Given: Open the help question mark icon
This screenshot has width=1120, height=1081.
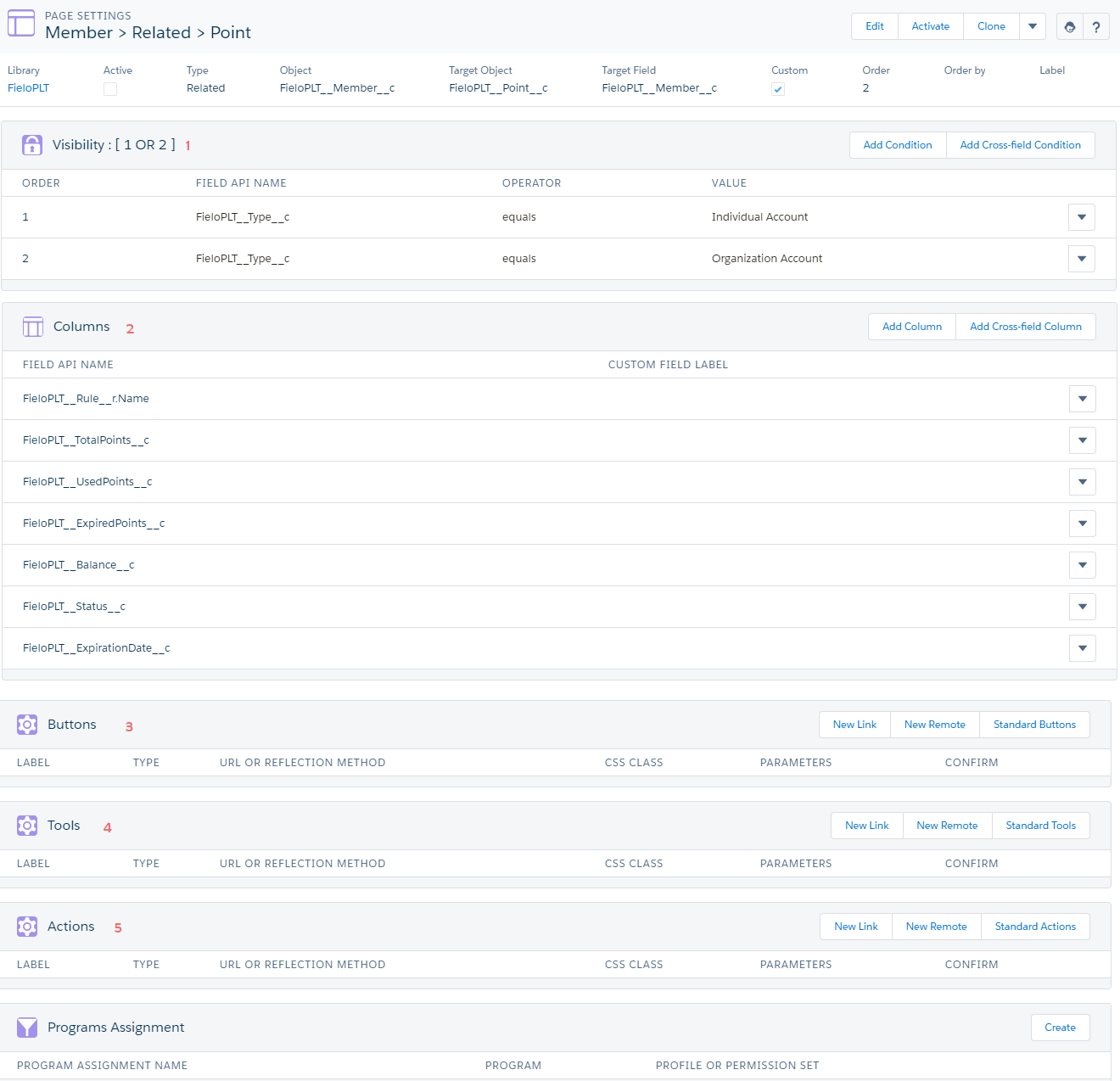Looking at the screenshot, I should [1096, 26].
